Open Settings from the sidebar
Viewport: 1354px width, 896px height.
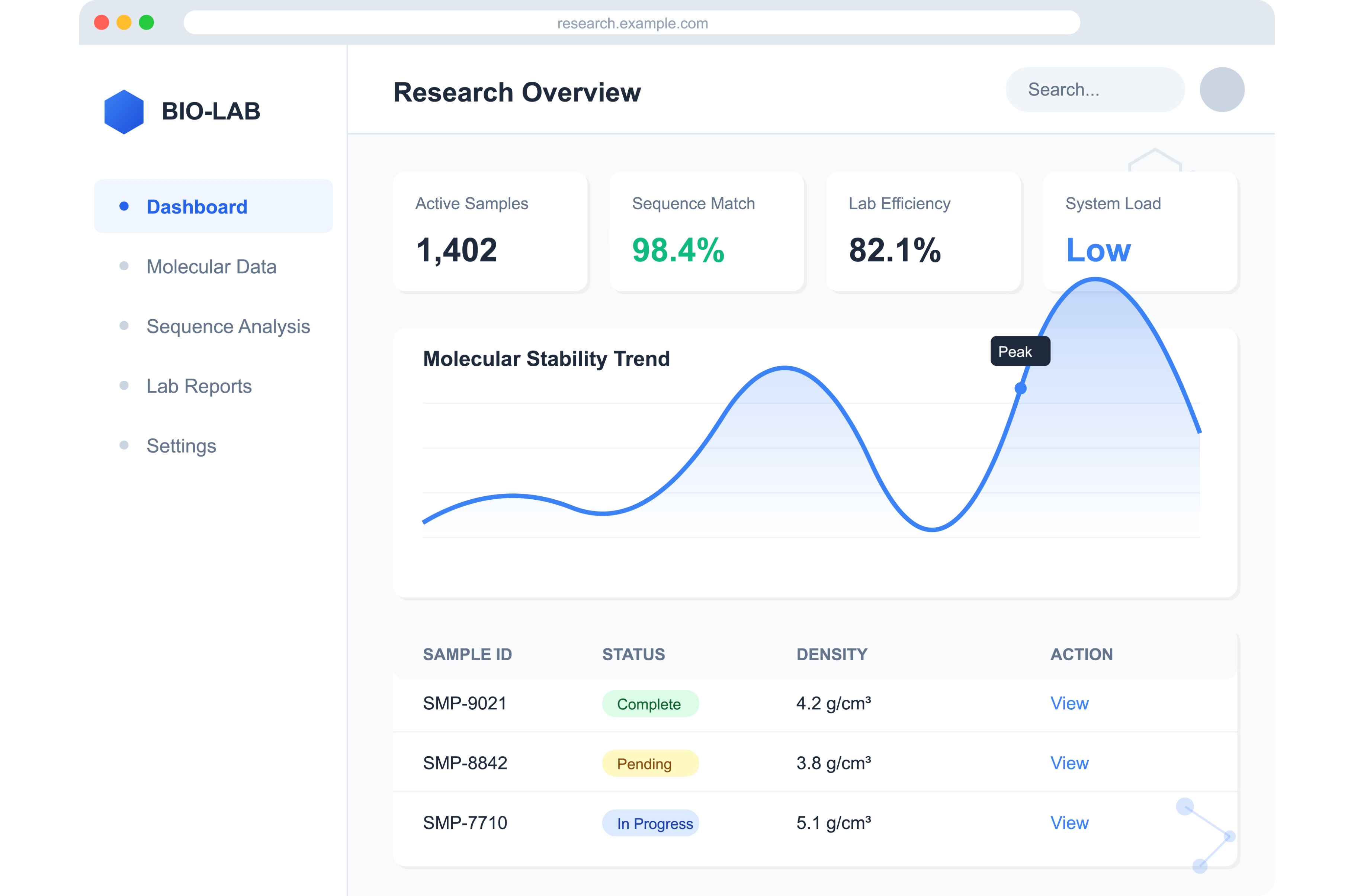tap(181, 446)
